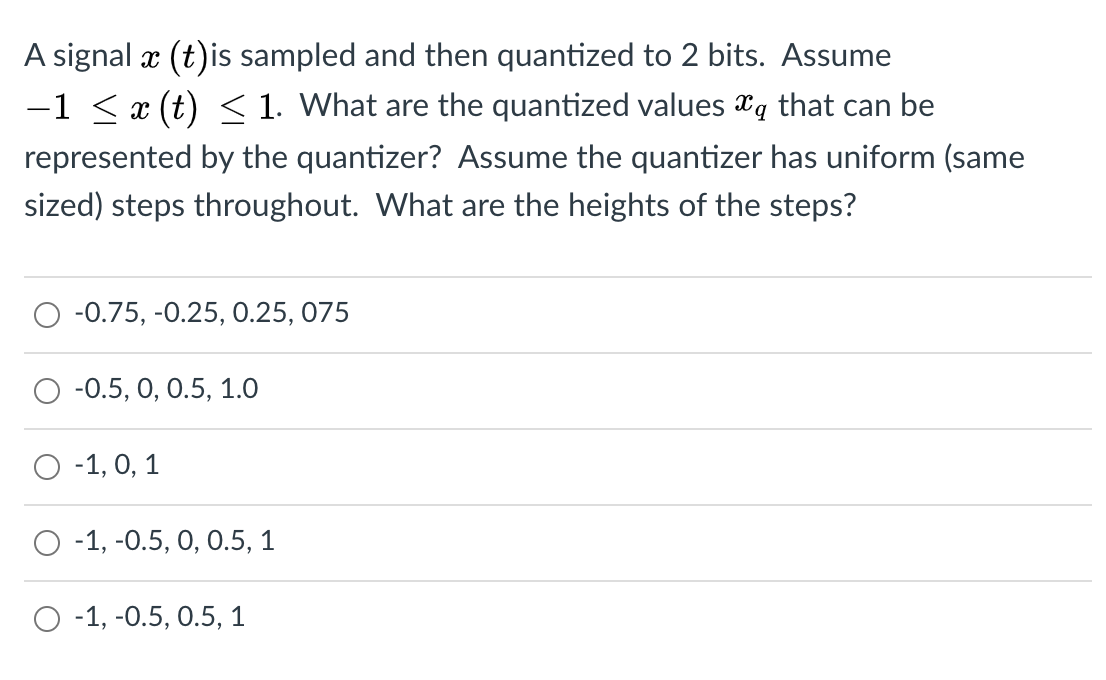The image size is (1106, 680).
Task: Click the answer text '-1, -0.5, 0, 0.5, 1'
Action: tap(175, 541)
